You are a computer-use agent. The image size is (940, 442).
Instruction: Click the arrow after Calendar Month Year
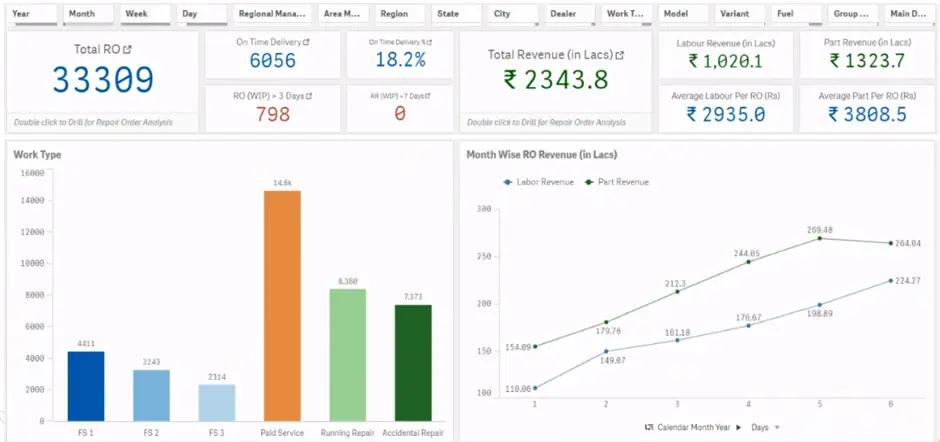(741, 427)
